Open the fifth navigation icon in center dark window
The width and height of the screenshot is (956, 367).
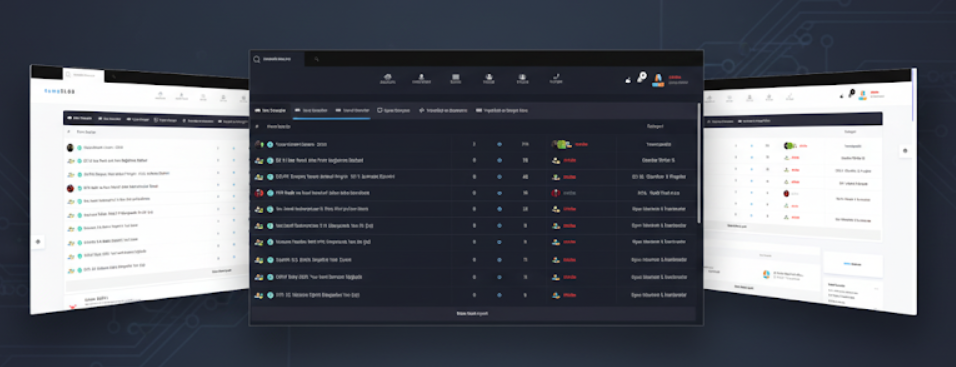523,79
